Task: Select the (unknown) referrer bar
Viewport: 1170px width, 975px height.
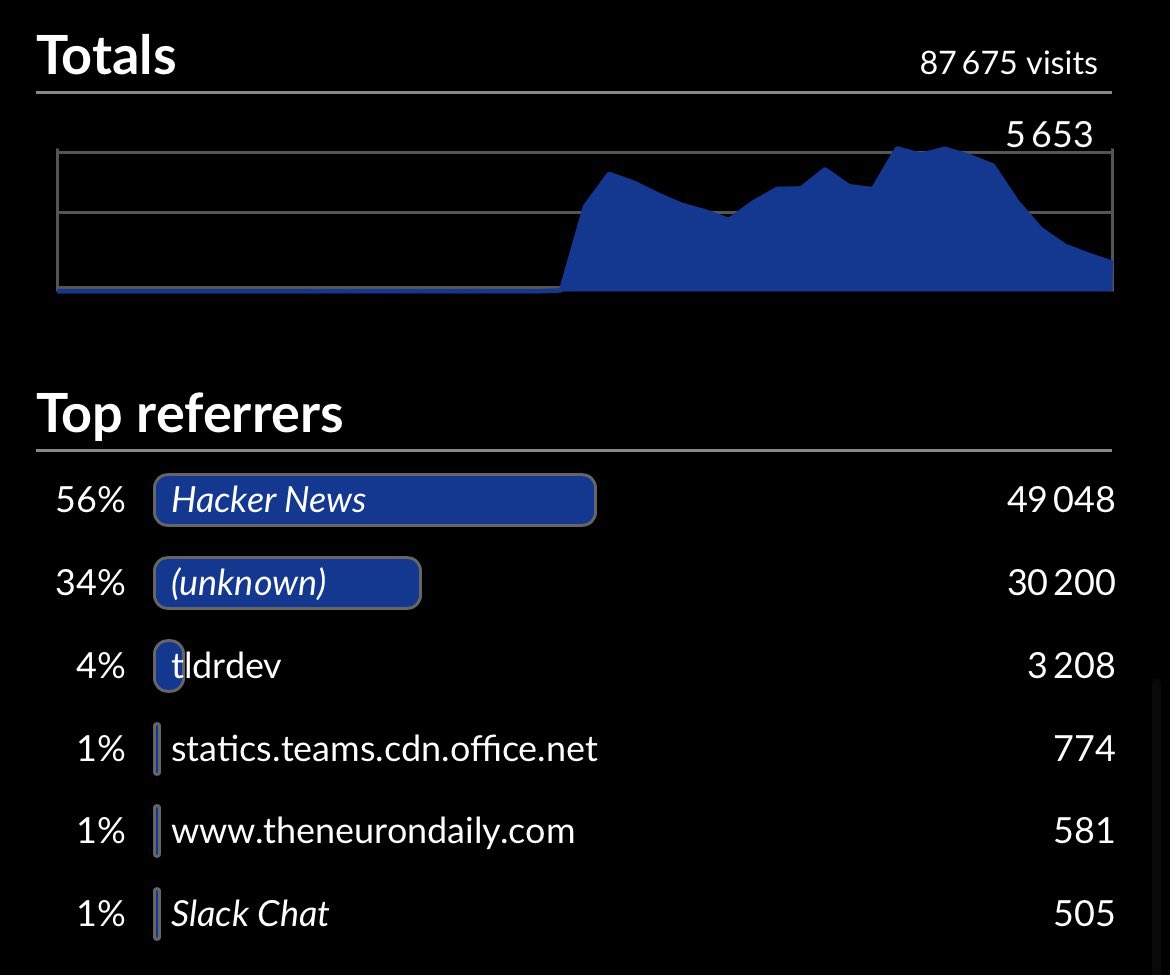Action: [x=287, y=583]
